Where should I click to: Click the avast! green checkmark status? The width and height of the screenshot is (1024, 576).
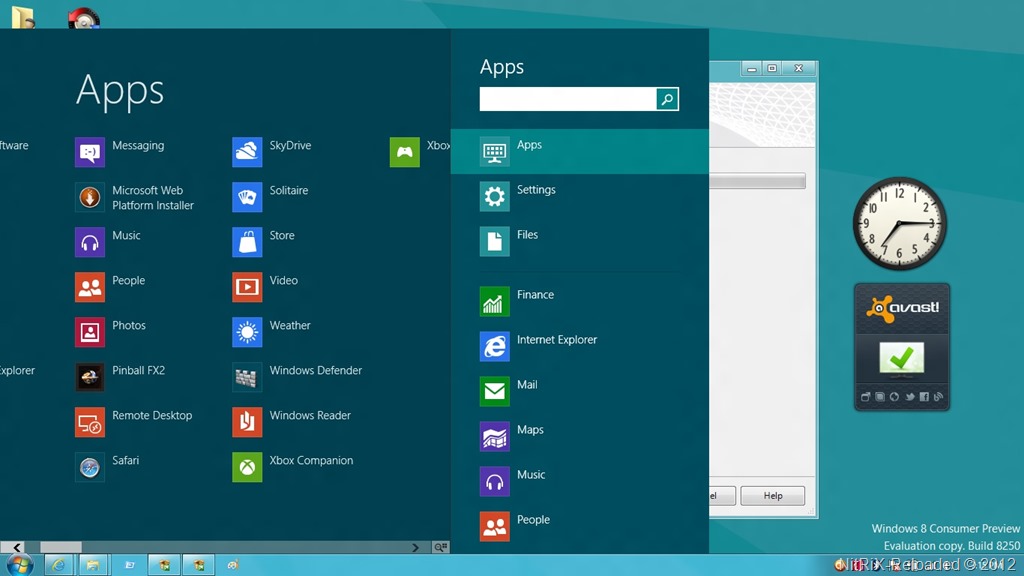901,357
